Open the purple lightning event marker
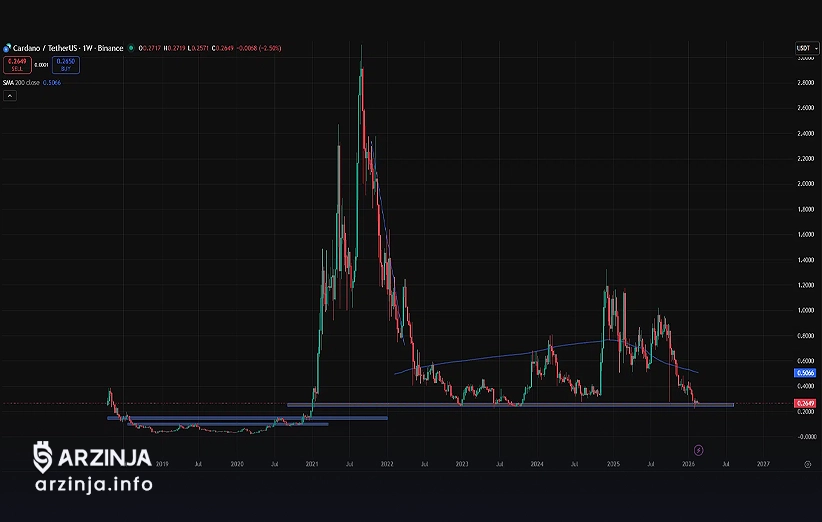The height and width of the screenshot is (522, 822). (698, 450)
